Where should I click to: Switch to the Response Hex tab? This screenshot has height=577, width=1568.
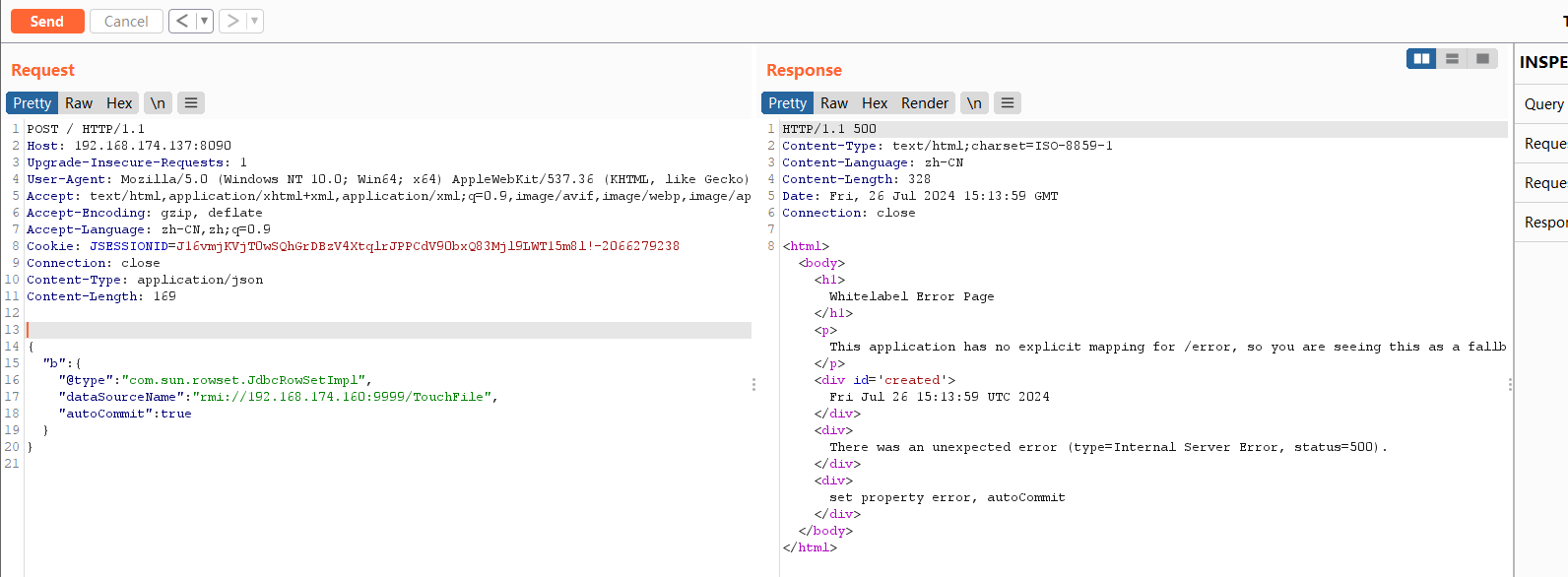pyautogui.click(x=875, y=102)
